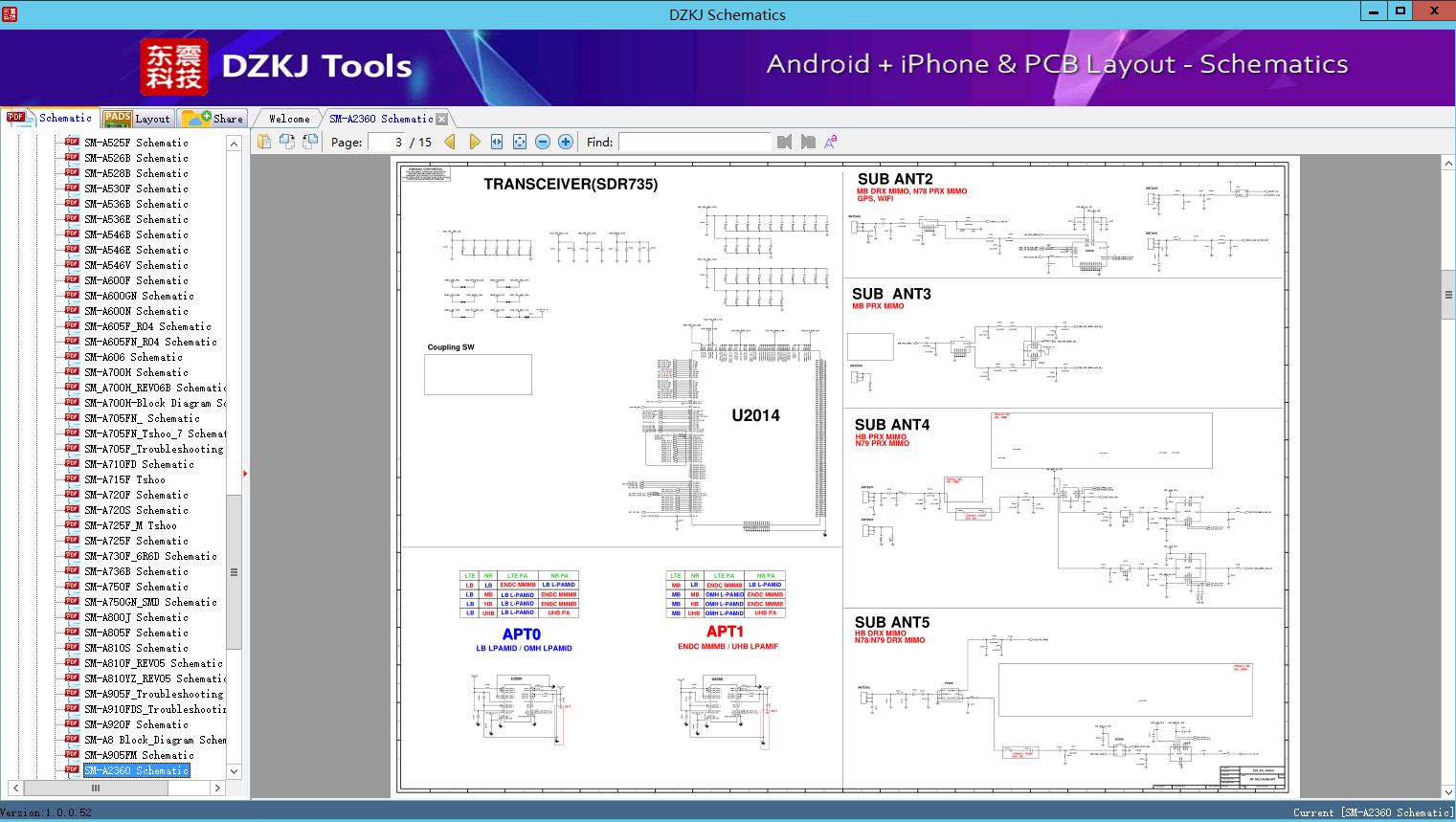Click the PDF icon beside SM-A2360 Schematic
Image resolution: width=1456 pixels, height=822 pixels.
[x=72, y=770]
